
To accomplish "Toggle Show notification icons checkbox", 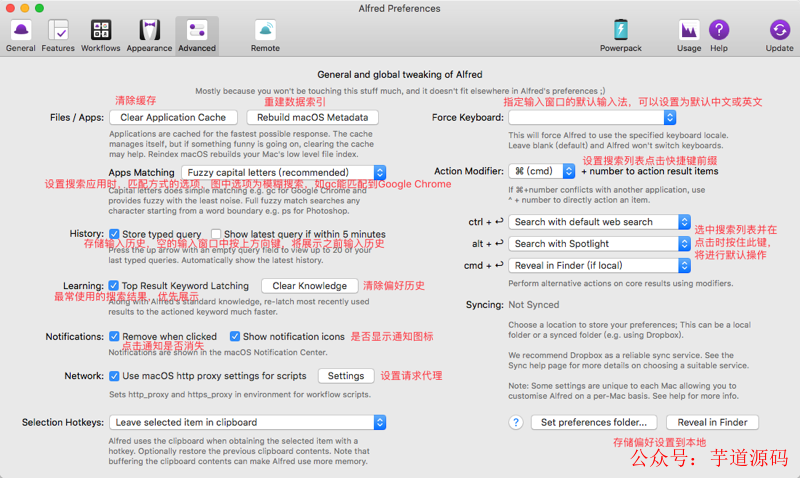I will [235, 336].
